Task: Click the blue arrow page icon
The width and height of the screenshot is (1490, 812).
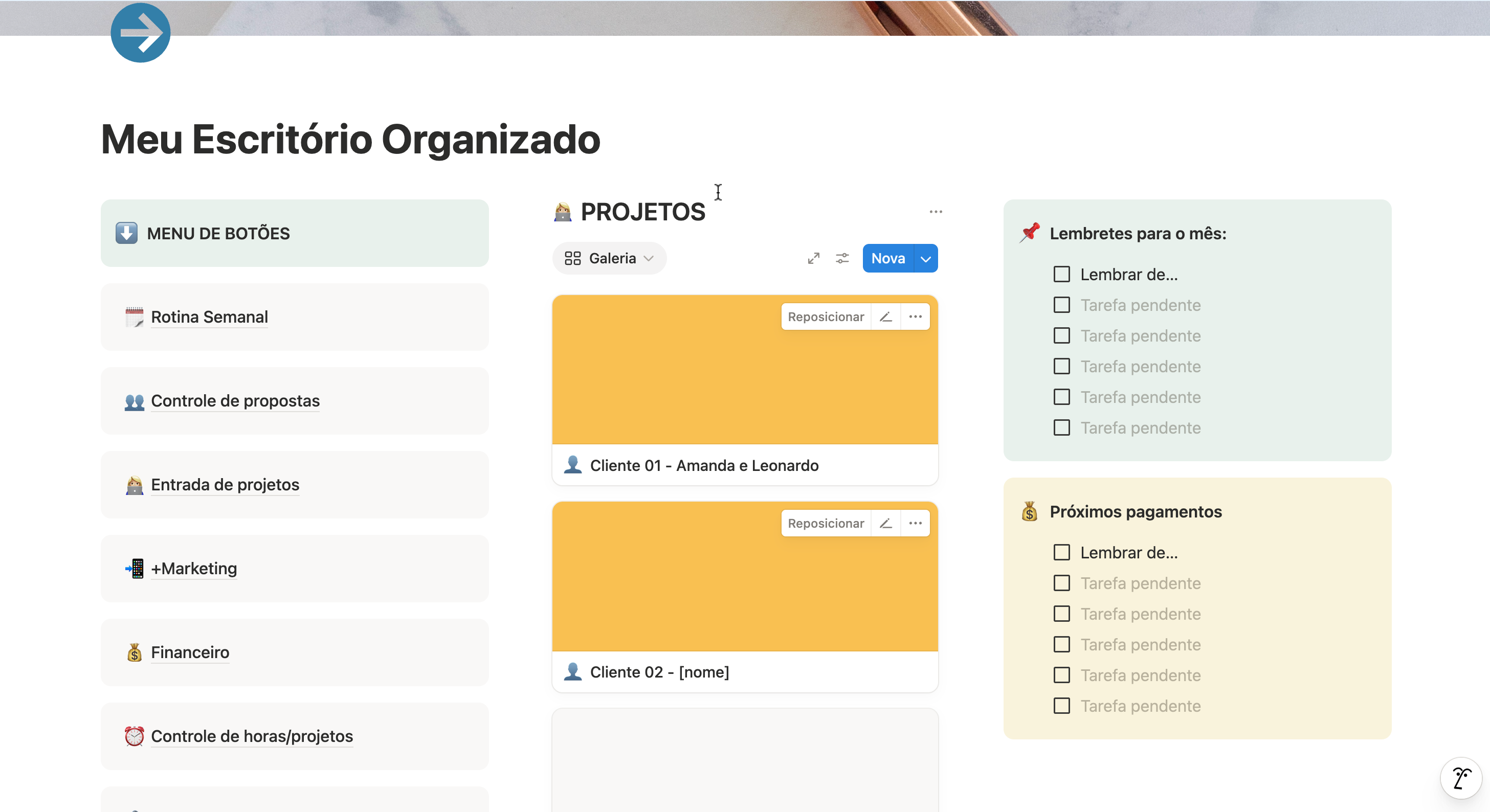Action: 141,32
